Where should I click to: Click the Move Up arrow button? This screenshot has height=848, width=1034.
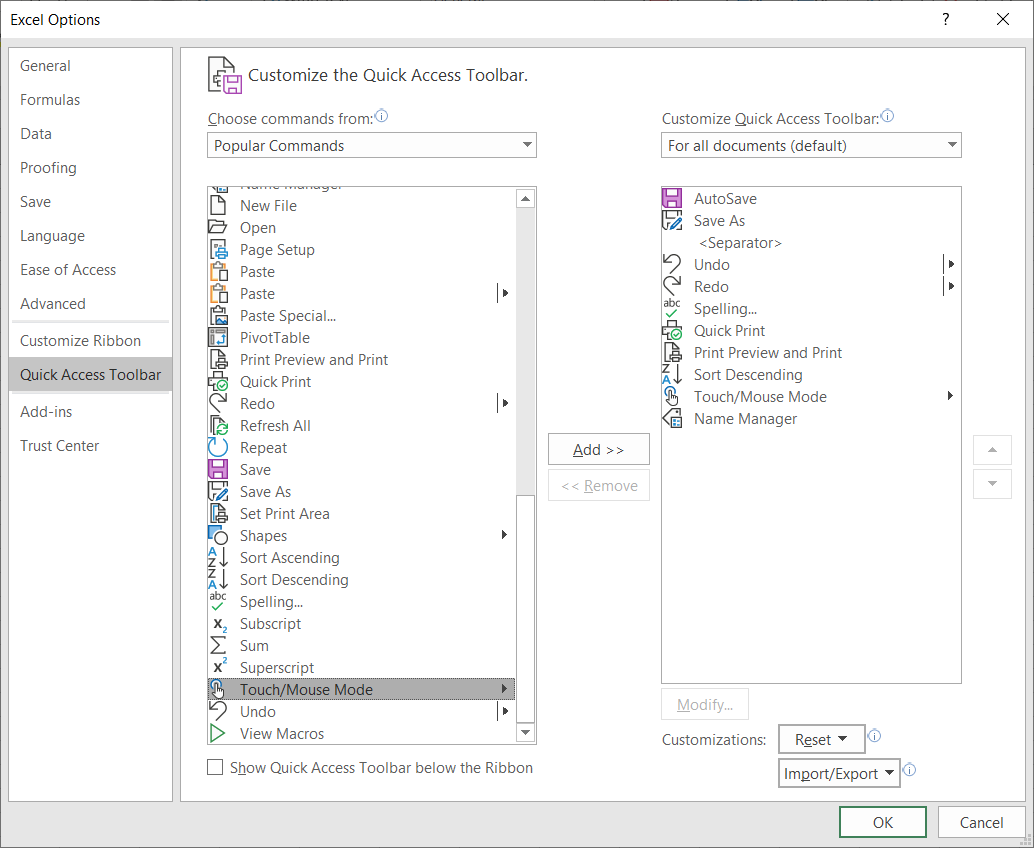coord(992,450)
